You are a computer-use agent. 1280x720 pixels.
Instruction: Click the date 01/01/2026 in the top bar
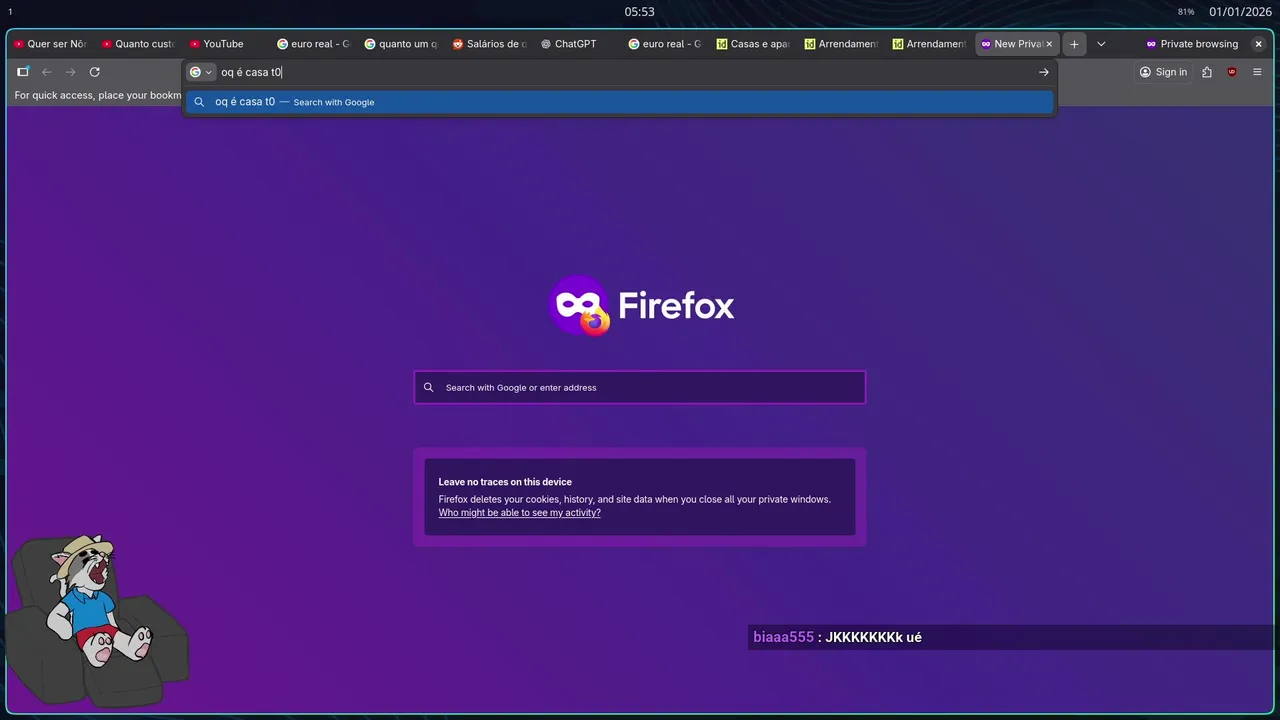pos(1240,12)
